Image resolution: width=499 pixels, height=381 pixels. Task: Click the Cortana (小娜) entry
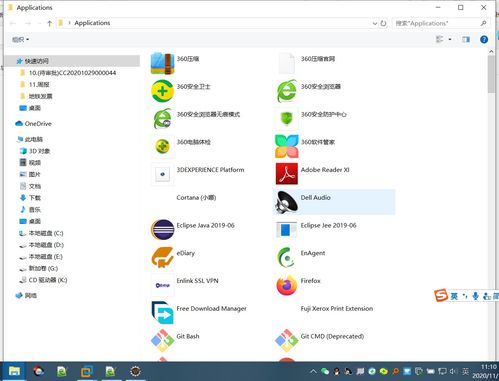tap(196, 198)
